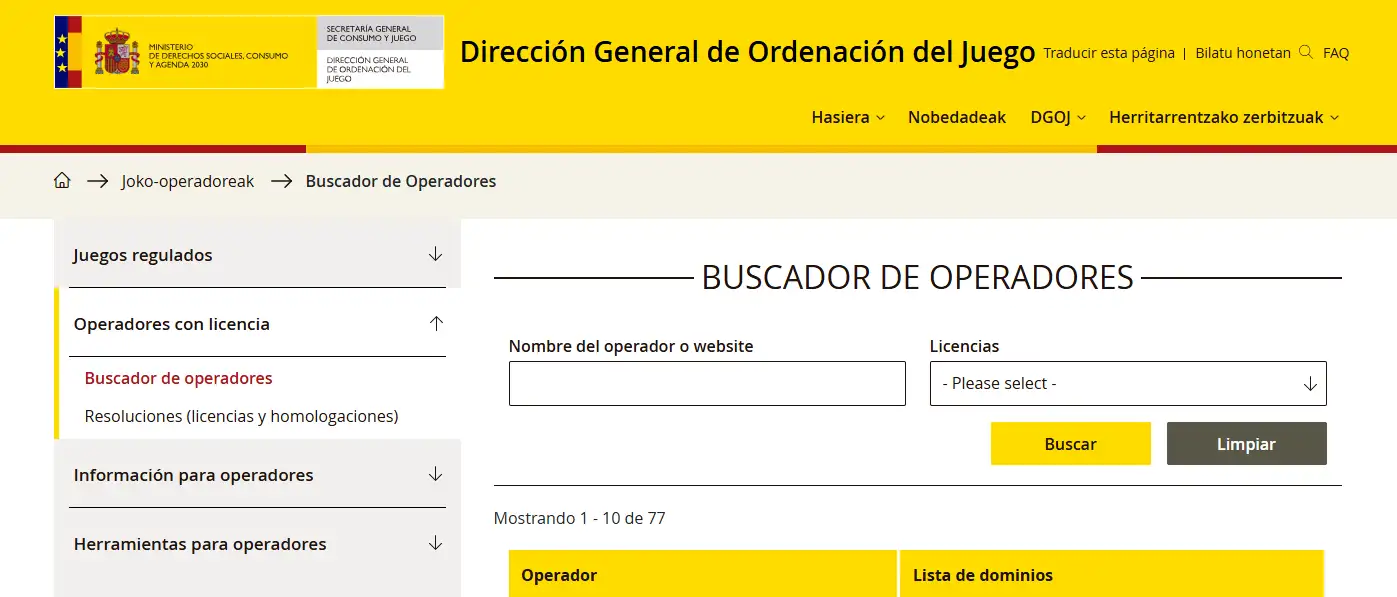
Task: Click Información para operadores sidebar label
Action: coord(194,475)
